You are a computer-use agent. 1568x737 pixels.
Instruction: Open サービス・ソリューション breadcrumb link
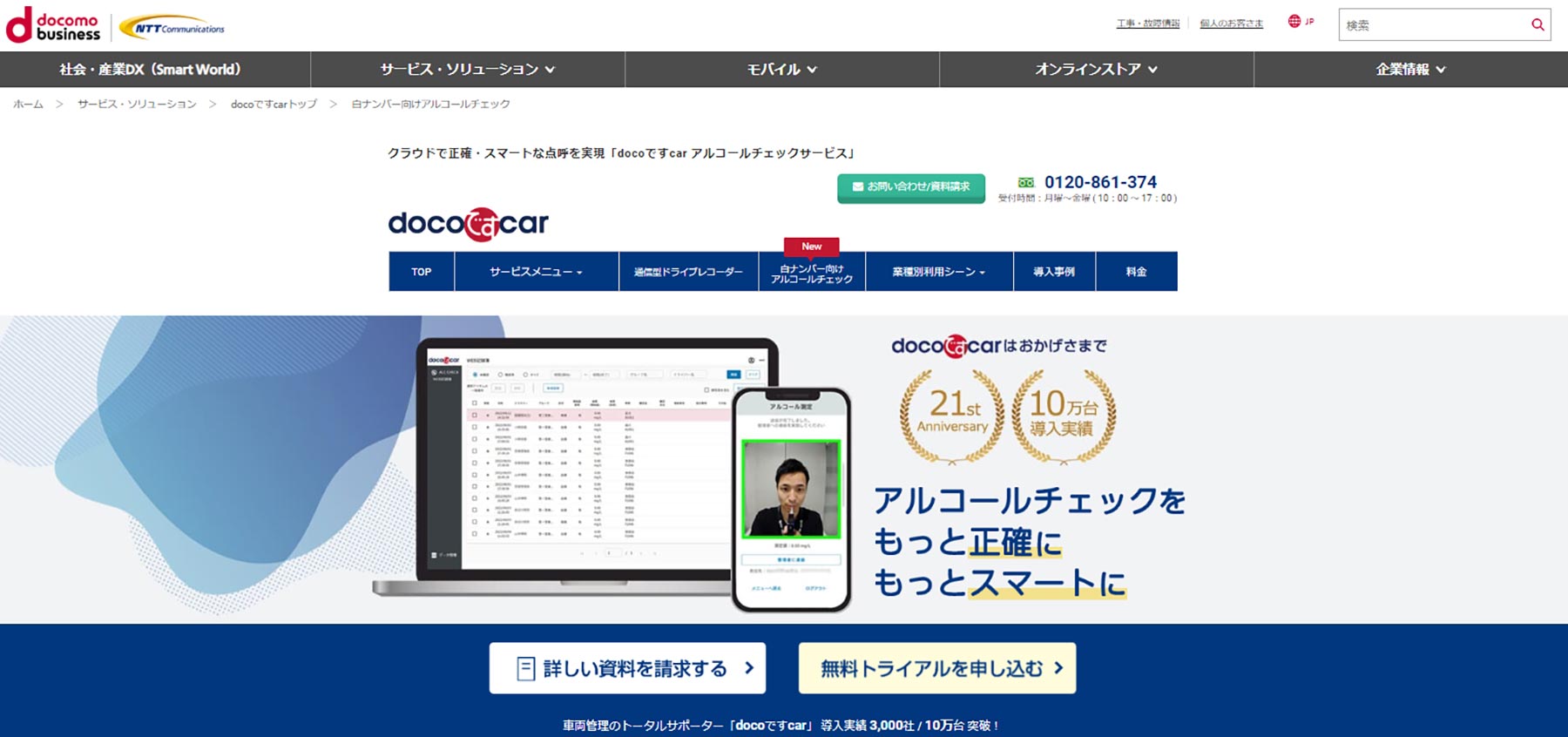(137, 104)
